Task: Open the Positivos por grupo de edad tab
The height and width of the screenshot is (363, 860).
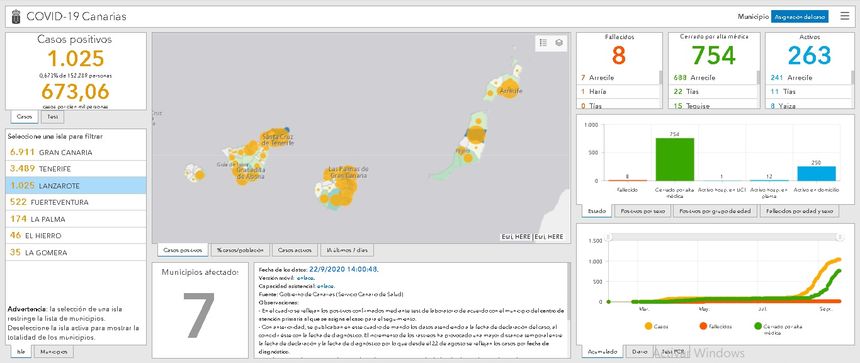Action: pyautogui.click(x=715, y=211)
